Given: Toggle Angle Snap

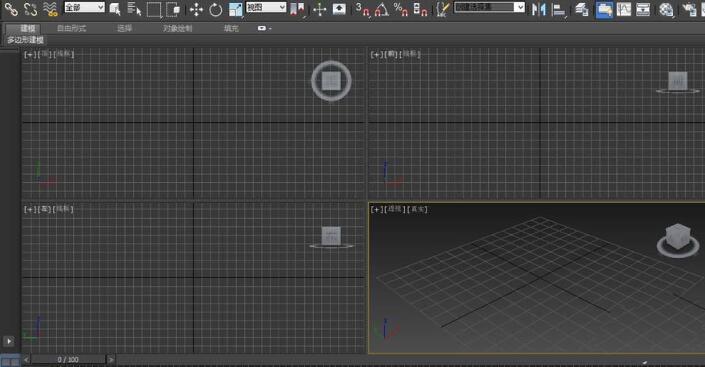Looking at the screenshot, I should pos(381,9).
